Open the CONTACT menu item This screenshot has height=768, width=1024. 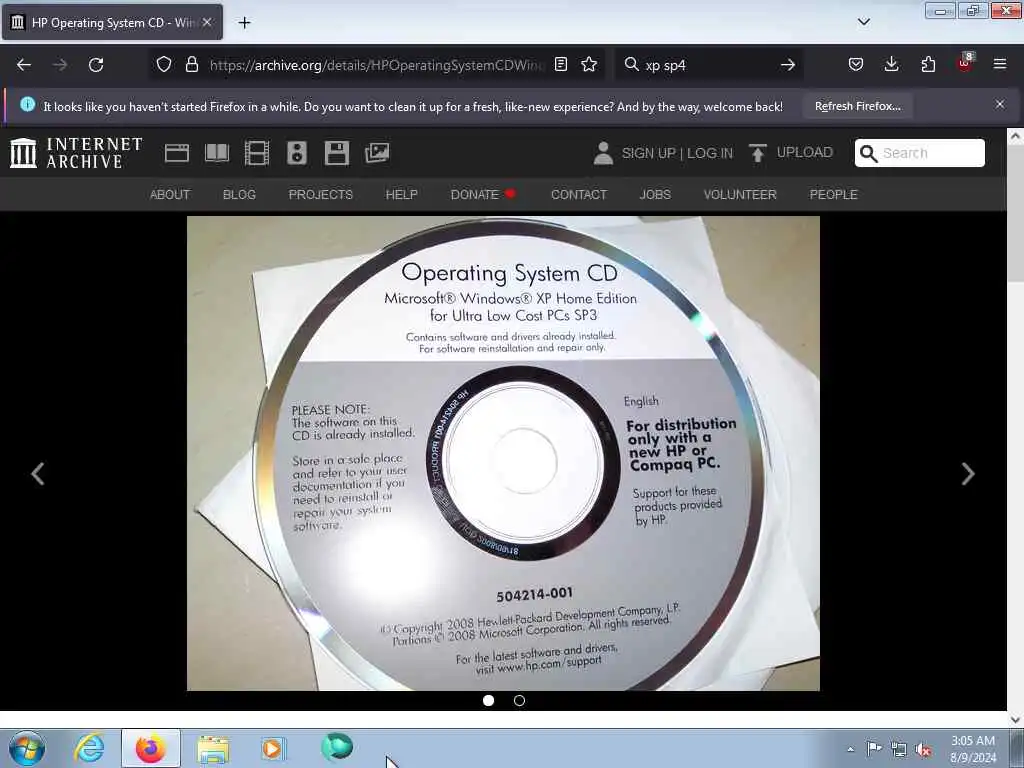click(x=579, y=195)
